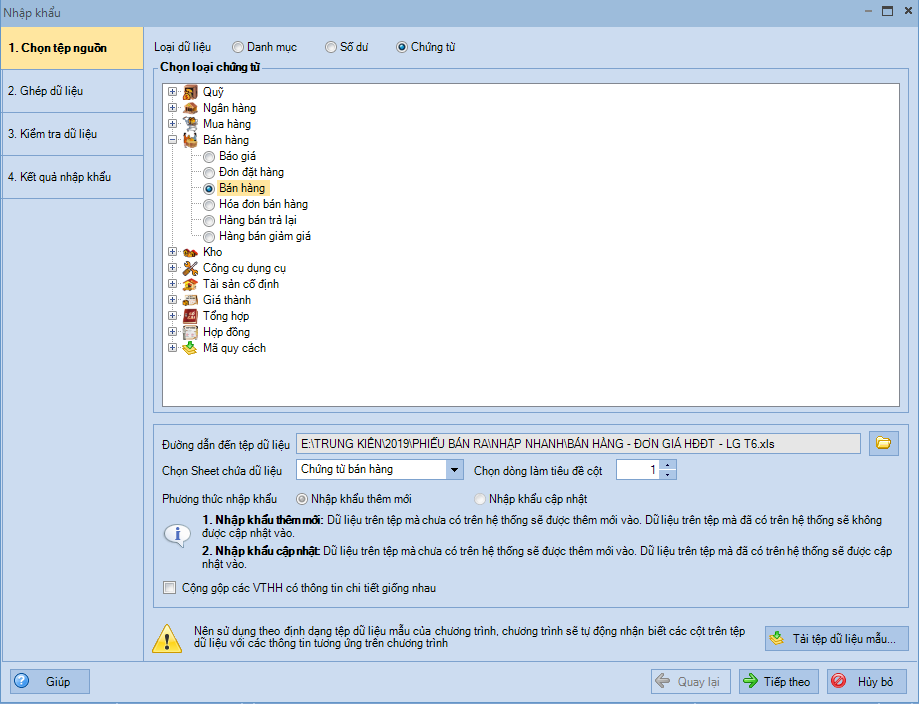Expand the Ngân hàng tree node
The image size is (919, 704).
pos(172,107)
